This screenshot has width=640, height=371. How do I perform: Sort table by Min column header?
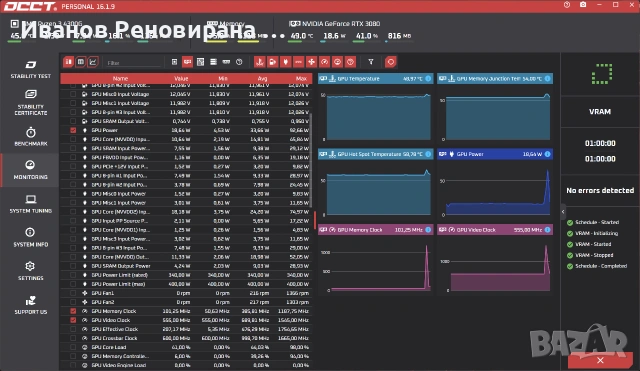(223, 78)
